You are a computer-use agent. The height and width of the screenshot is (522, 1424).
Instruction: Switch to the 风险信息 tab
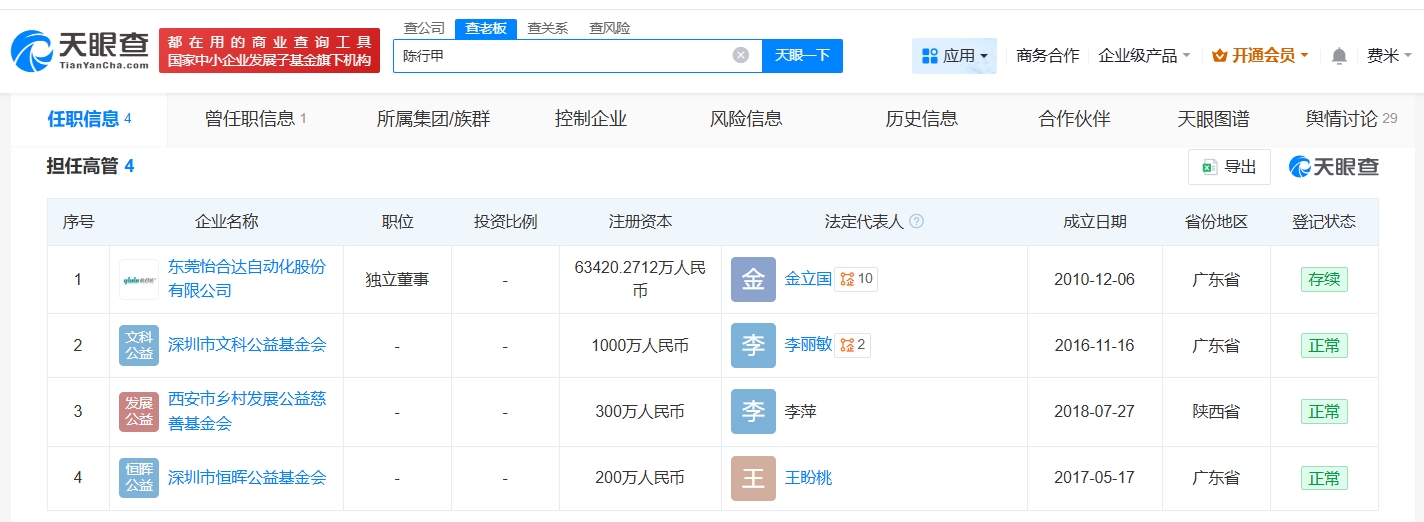[x=745, y=119]
